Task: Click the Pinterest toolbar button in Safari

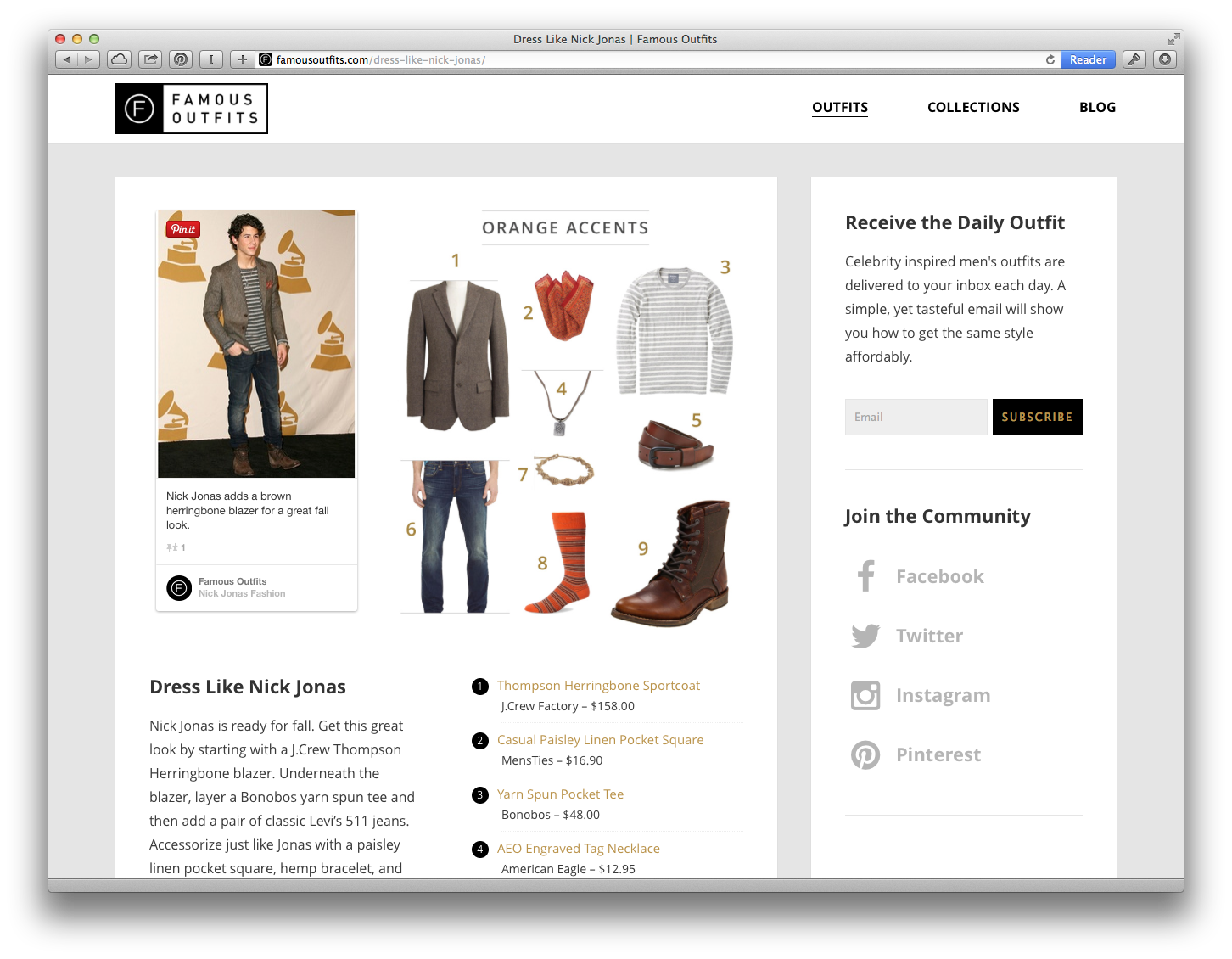Action: (181, 59)
